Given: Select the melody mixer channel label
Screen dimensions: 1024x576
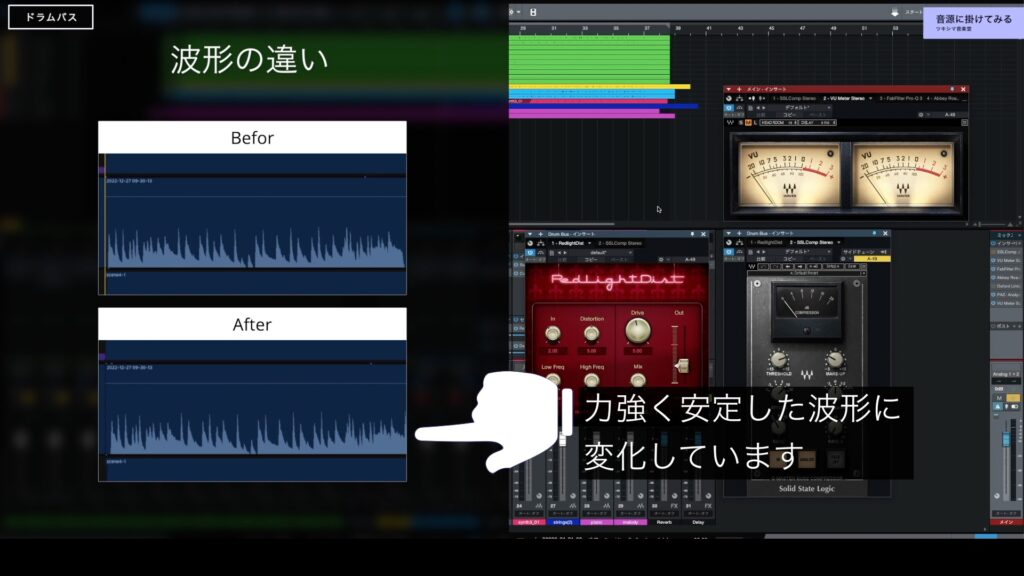Looking at the screenshot, I should pos(630,522).
